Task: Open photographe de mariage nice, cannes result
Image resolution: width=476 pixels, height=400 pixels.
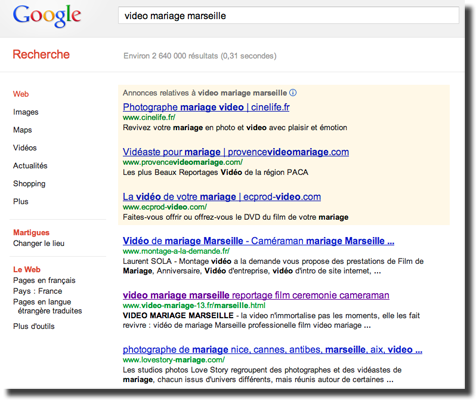Action: [x=272, y=350]
